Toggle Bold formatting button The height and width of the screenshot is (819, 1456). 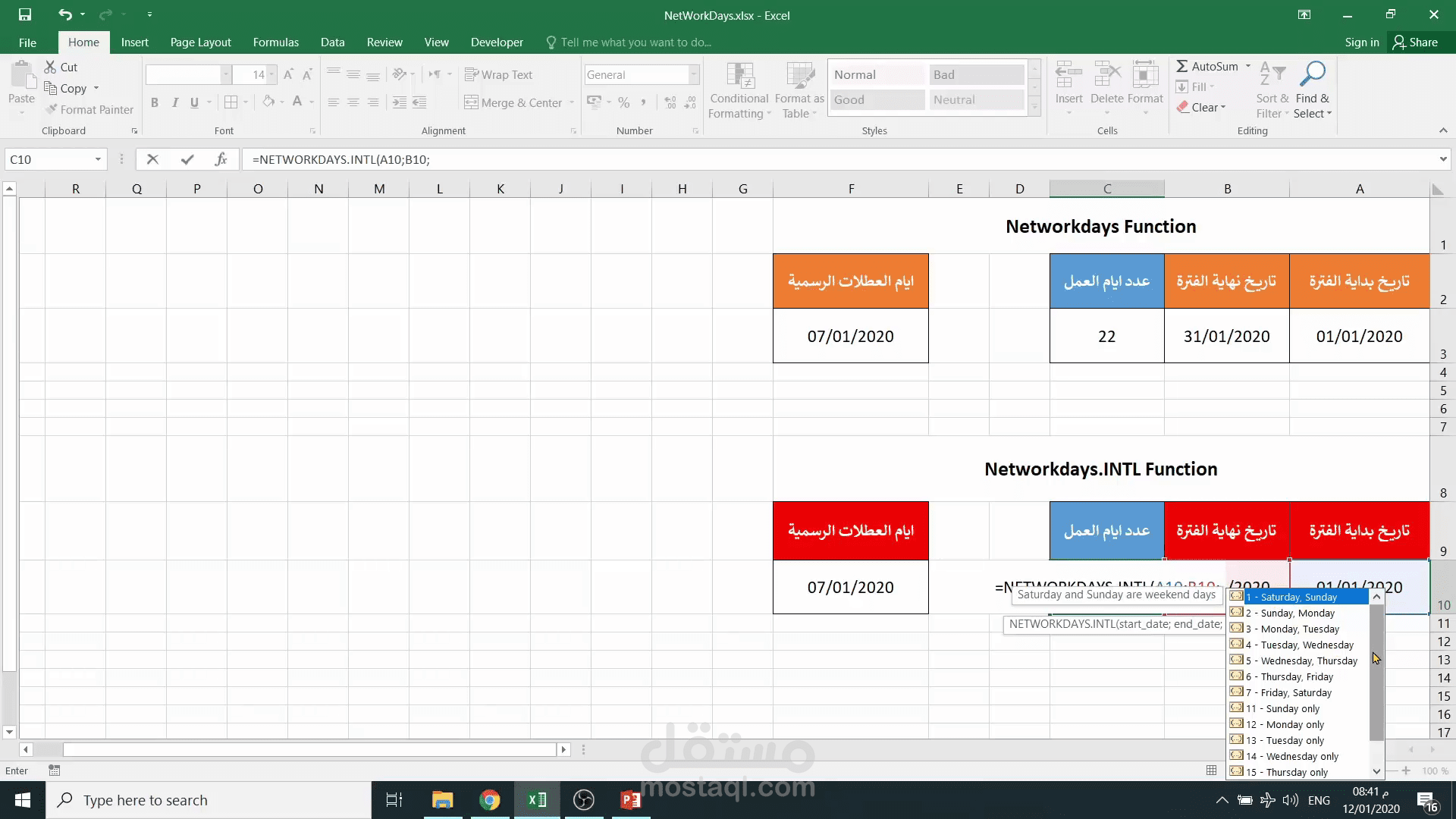[x=155, y=102]
